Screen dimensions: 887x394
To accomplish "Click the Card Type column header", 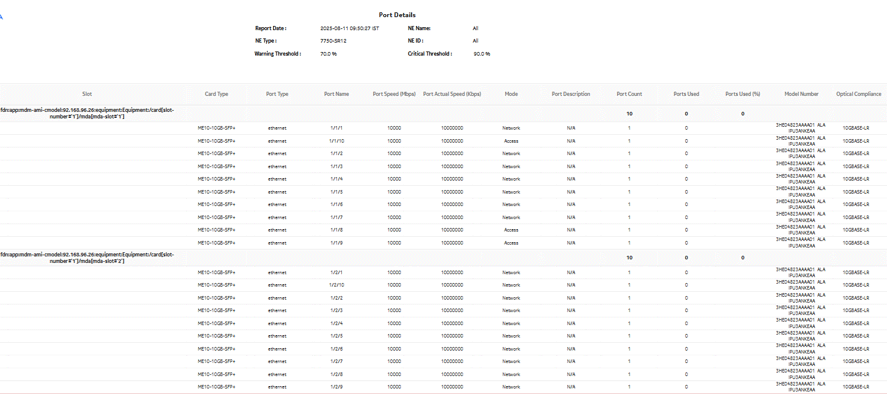I will (216, 94).
